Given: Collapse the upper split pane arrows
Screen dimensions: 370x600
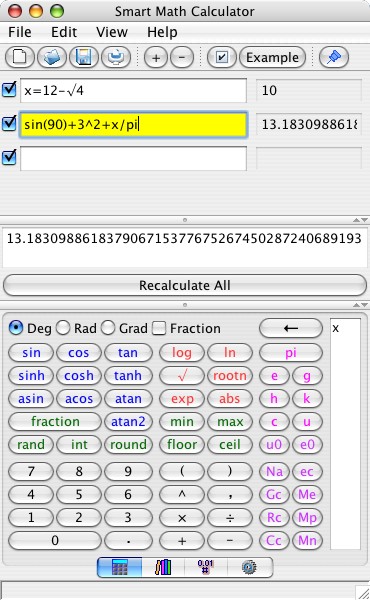Looking at the screenshot, I should [x=360, y=220].
